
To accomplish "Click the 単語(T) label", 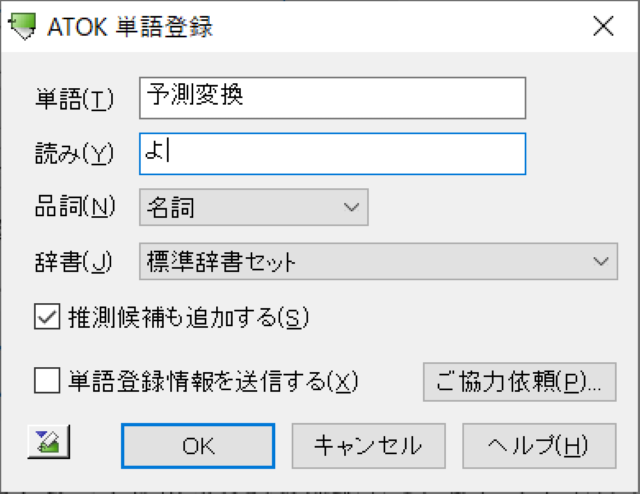I will 74,99.
